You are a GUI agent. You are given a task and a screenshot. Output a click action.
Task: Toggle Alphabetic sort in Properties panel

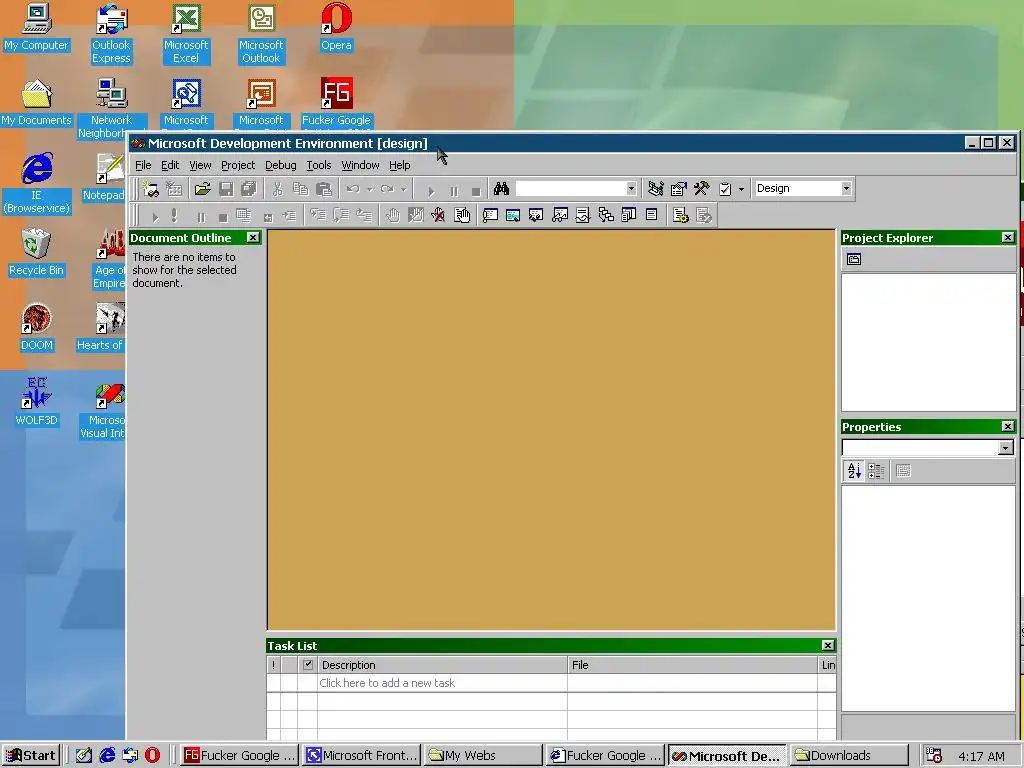(854, 471)
